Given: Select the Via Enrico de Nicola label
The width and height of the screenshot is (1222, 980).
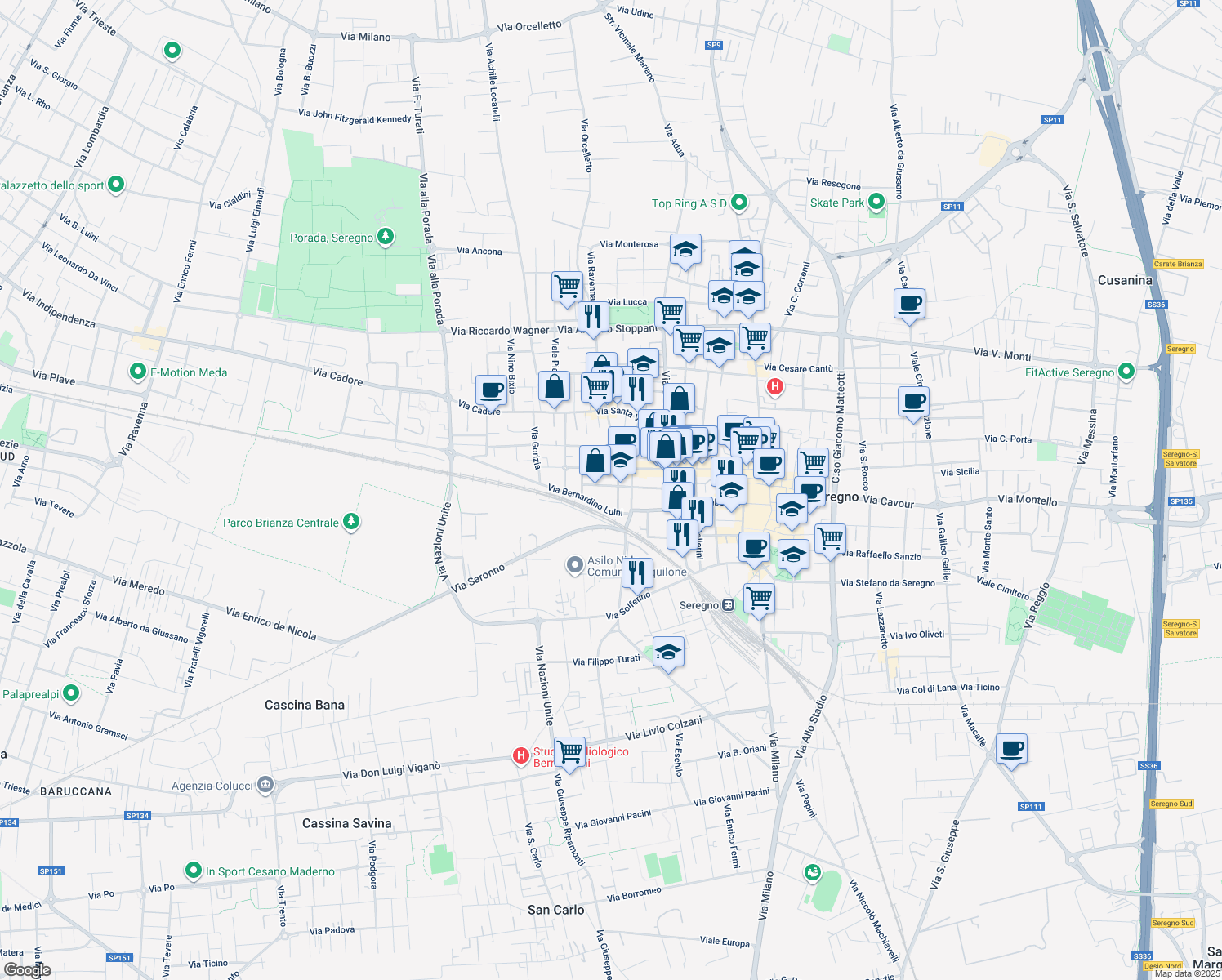Looking at the screenshot, I should (270, 623).
